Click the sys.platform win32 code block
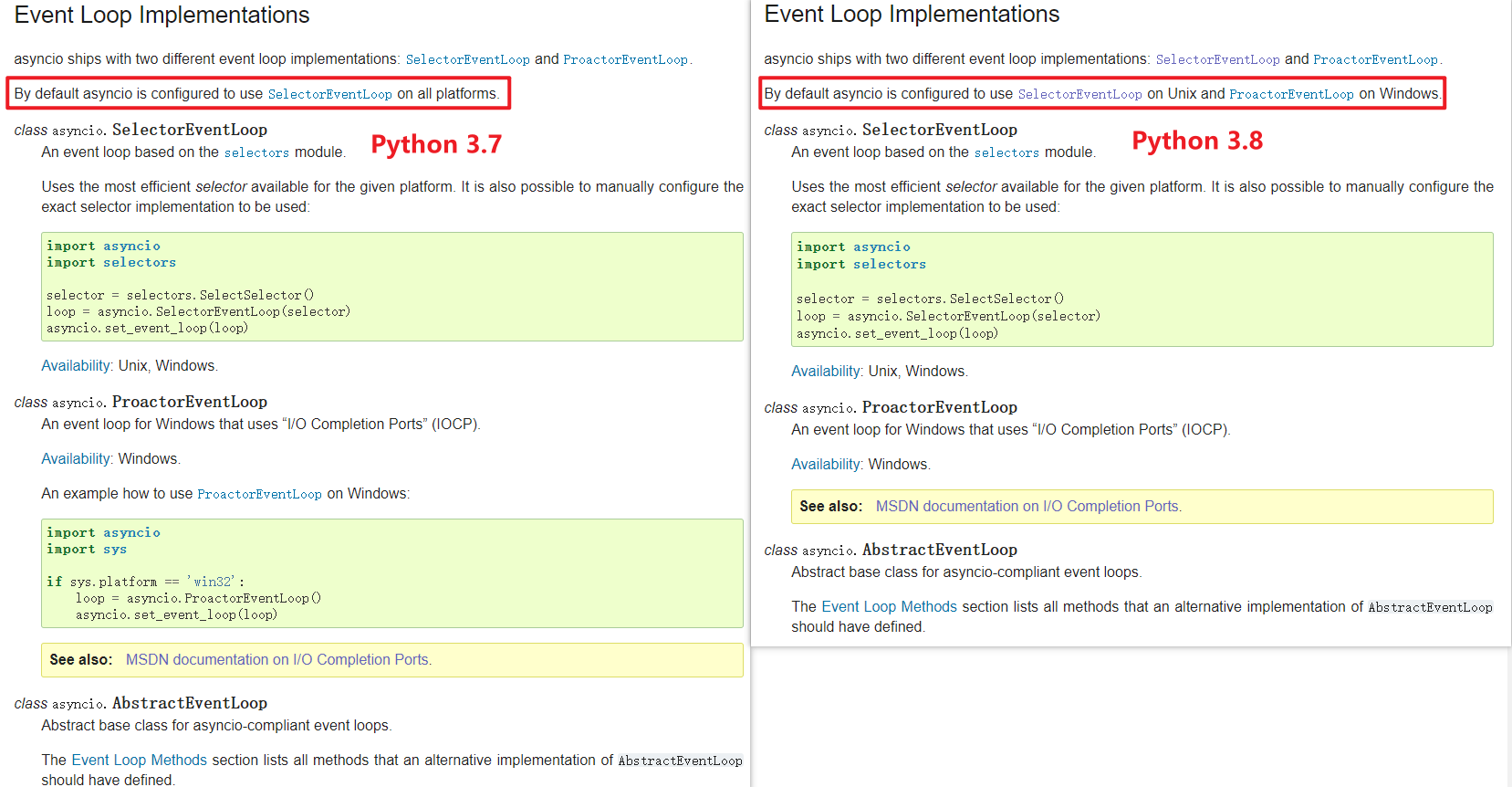 coord(391,573)
